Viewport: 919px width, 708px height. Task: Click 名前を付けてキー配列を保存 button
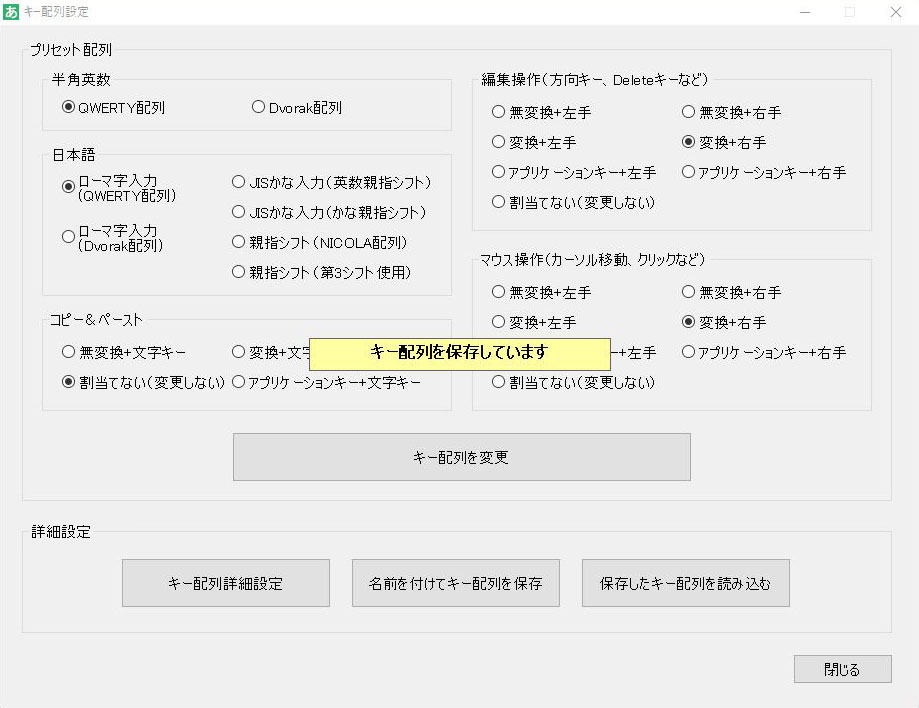(457, 582)
